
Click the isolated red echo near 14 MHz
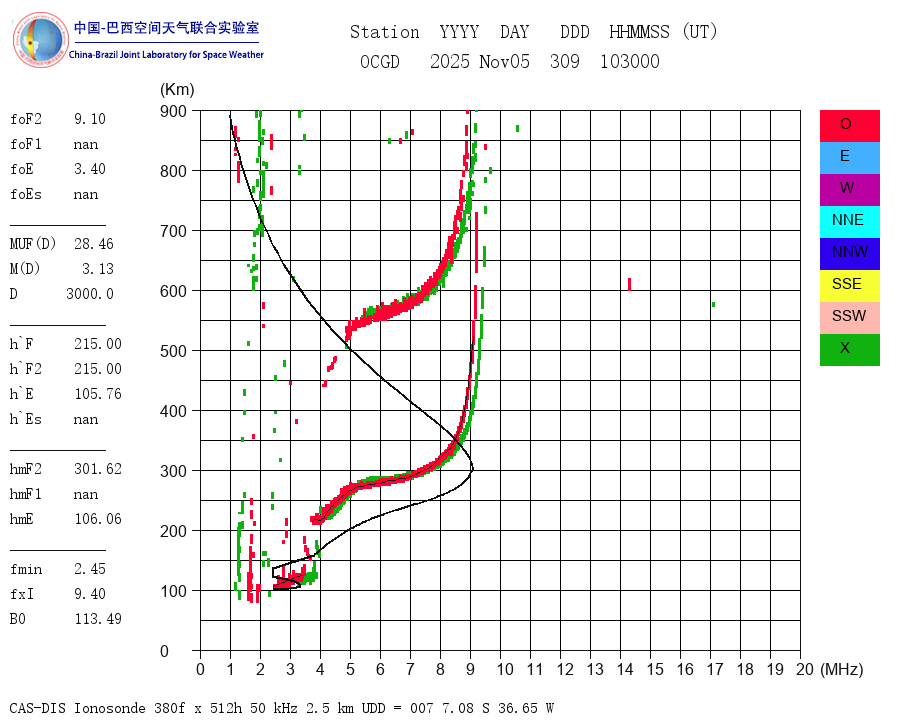click(630, 284)
